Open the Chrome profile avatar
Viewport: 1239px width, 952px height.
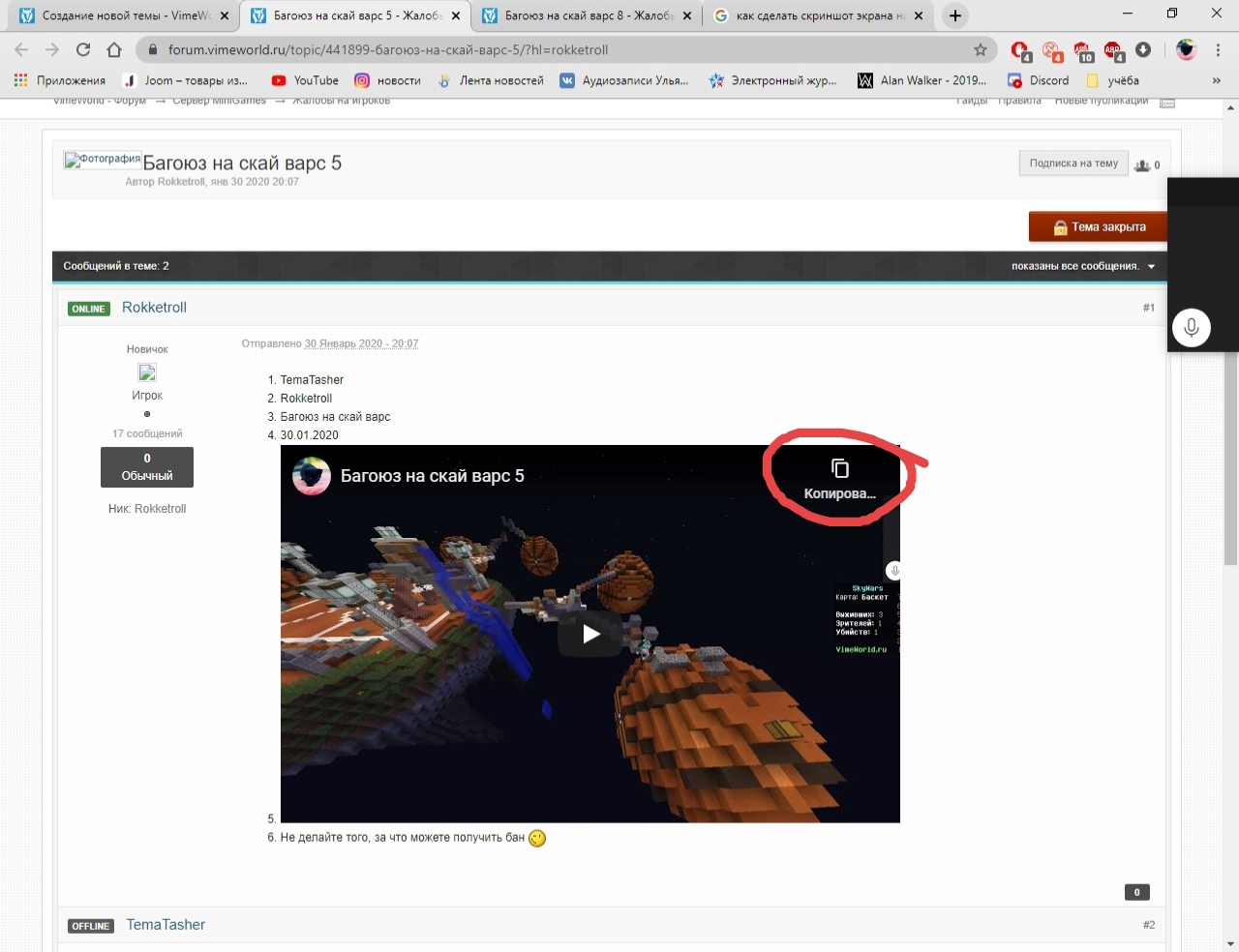click(x=1186, y=50)
